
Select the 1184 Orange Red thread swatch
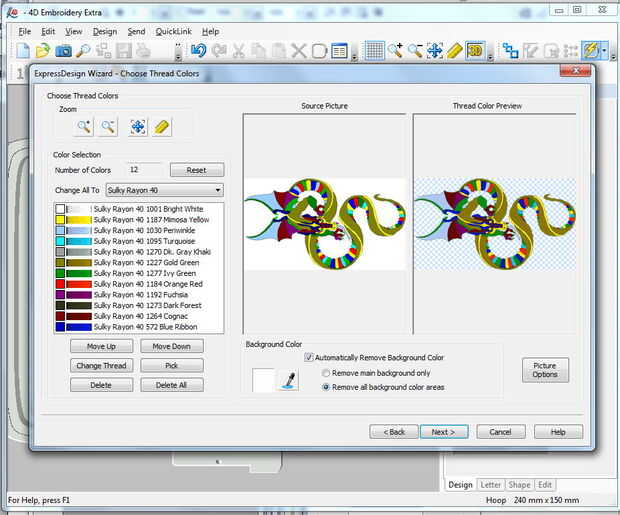point(74,284)
